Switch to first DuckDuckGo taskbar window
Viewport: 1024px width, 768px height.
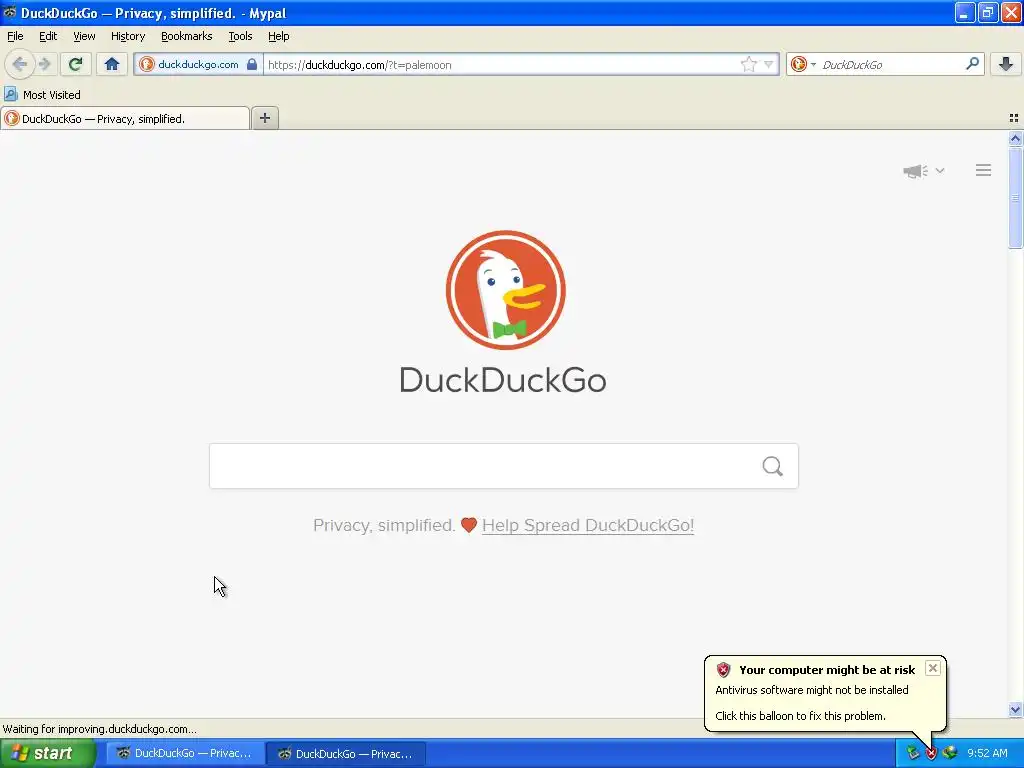point(185,754)
